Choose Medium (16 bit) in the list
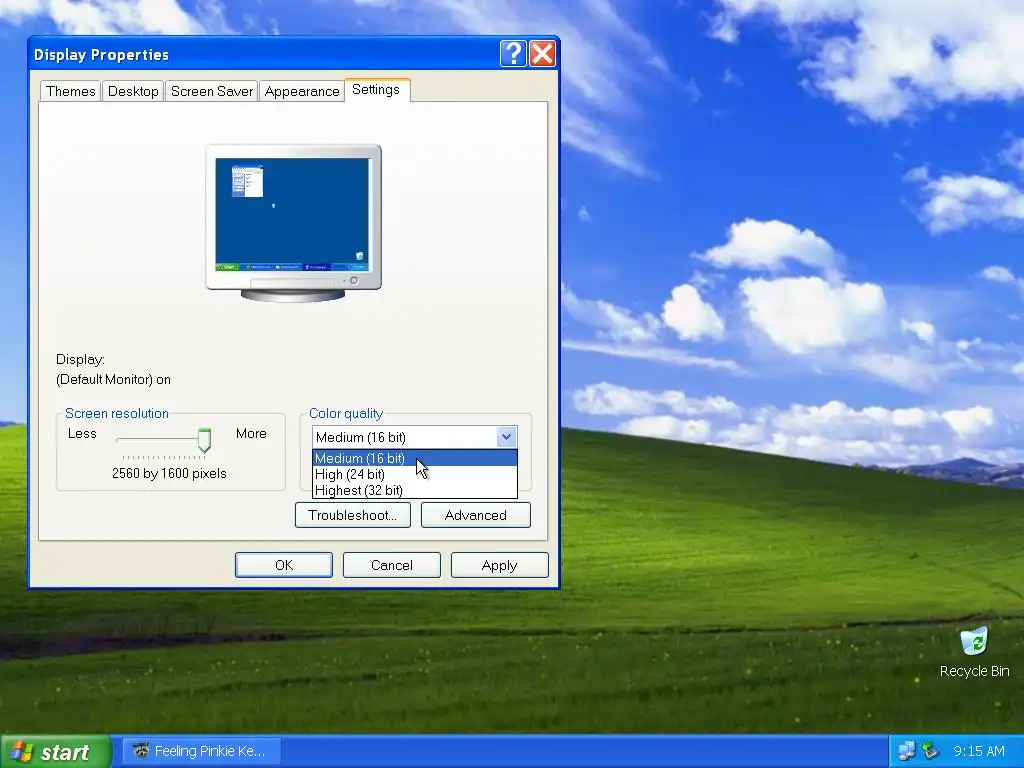The width and height of the screenshot is (1024, 768). coord(415,458)
